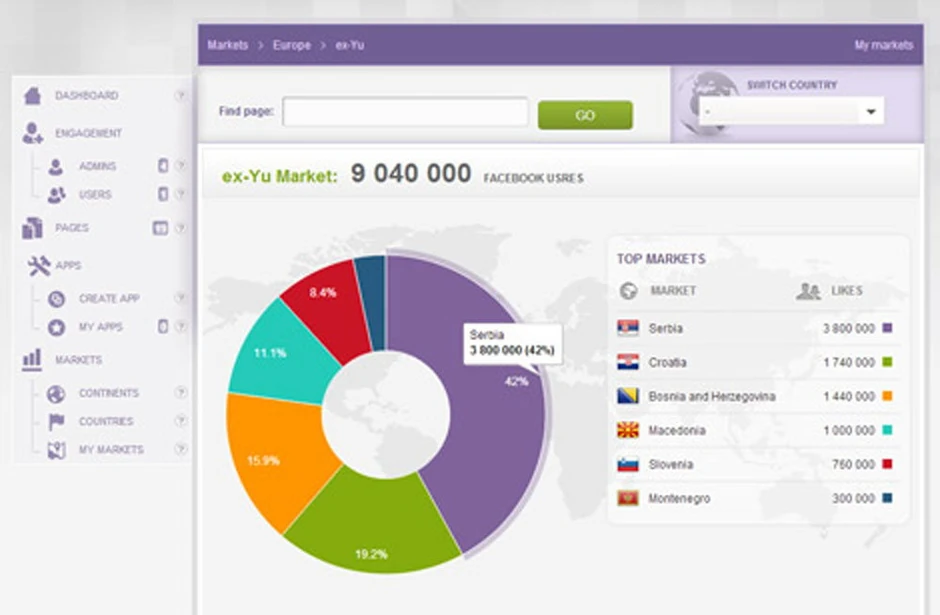Viewport: 940px width, 615px height.
Task: Select the My Apps star icon
Action: pos(56,327)
